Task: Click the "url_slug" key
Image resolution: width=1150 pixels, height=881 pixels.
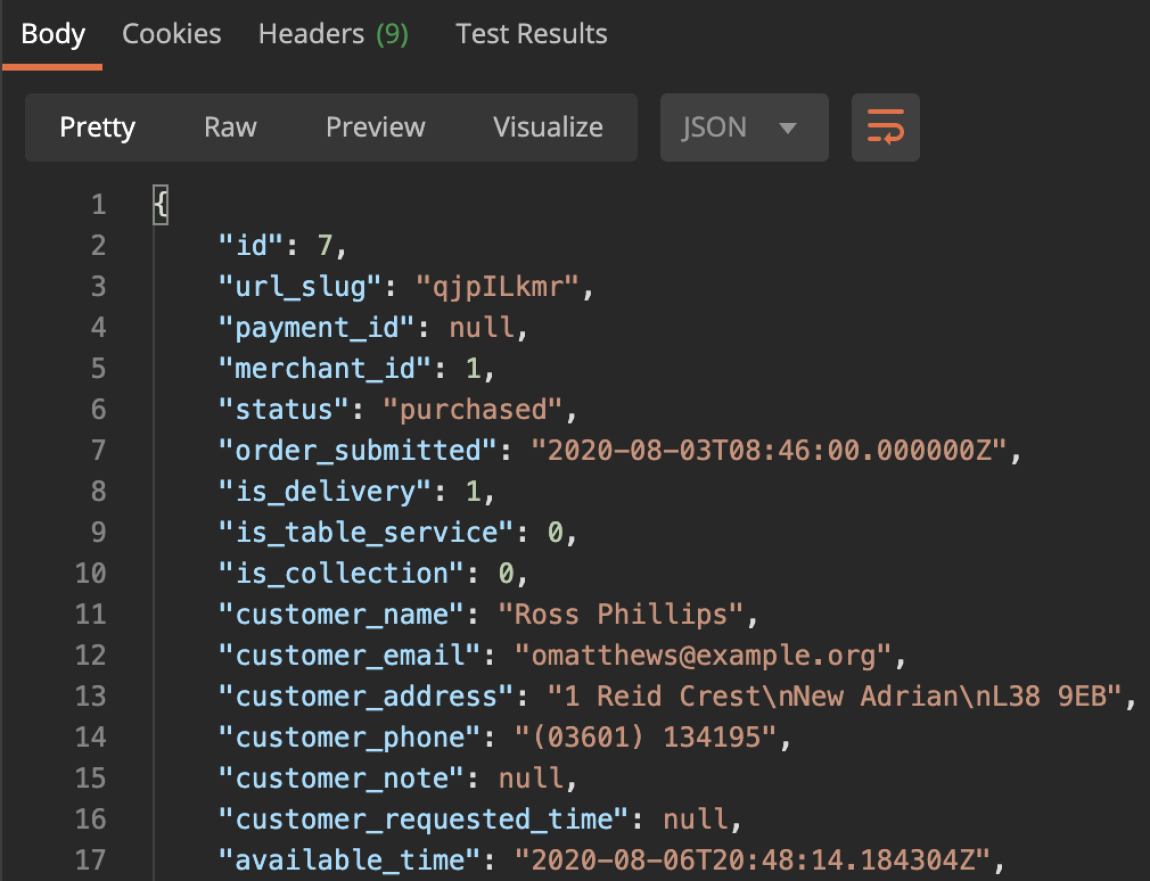Action: (300, 287)
